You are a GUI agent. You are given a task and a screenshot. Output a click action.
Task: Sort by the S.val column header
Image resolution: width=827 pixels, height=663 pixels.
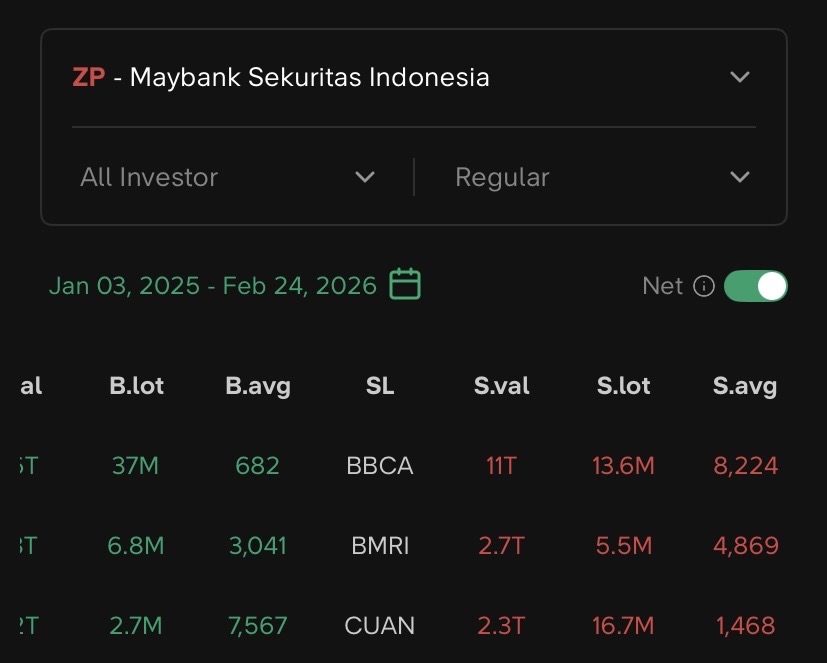501,386
